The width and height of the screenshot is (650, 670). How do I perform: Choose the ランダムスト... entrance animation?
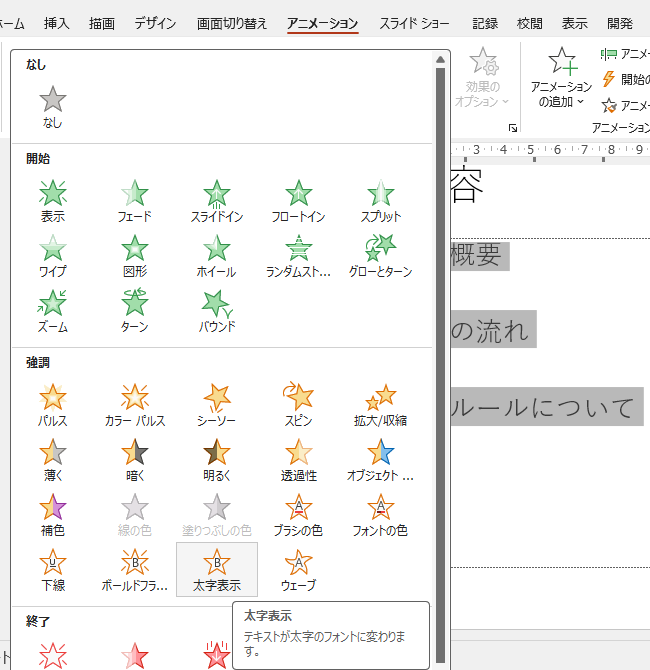coord(298,256)
